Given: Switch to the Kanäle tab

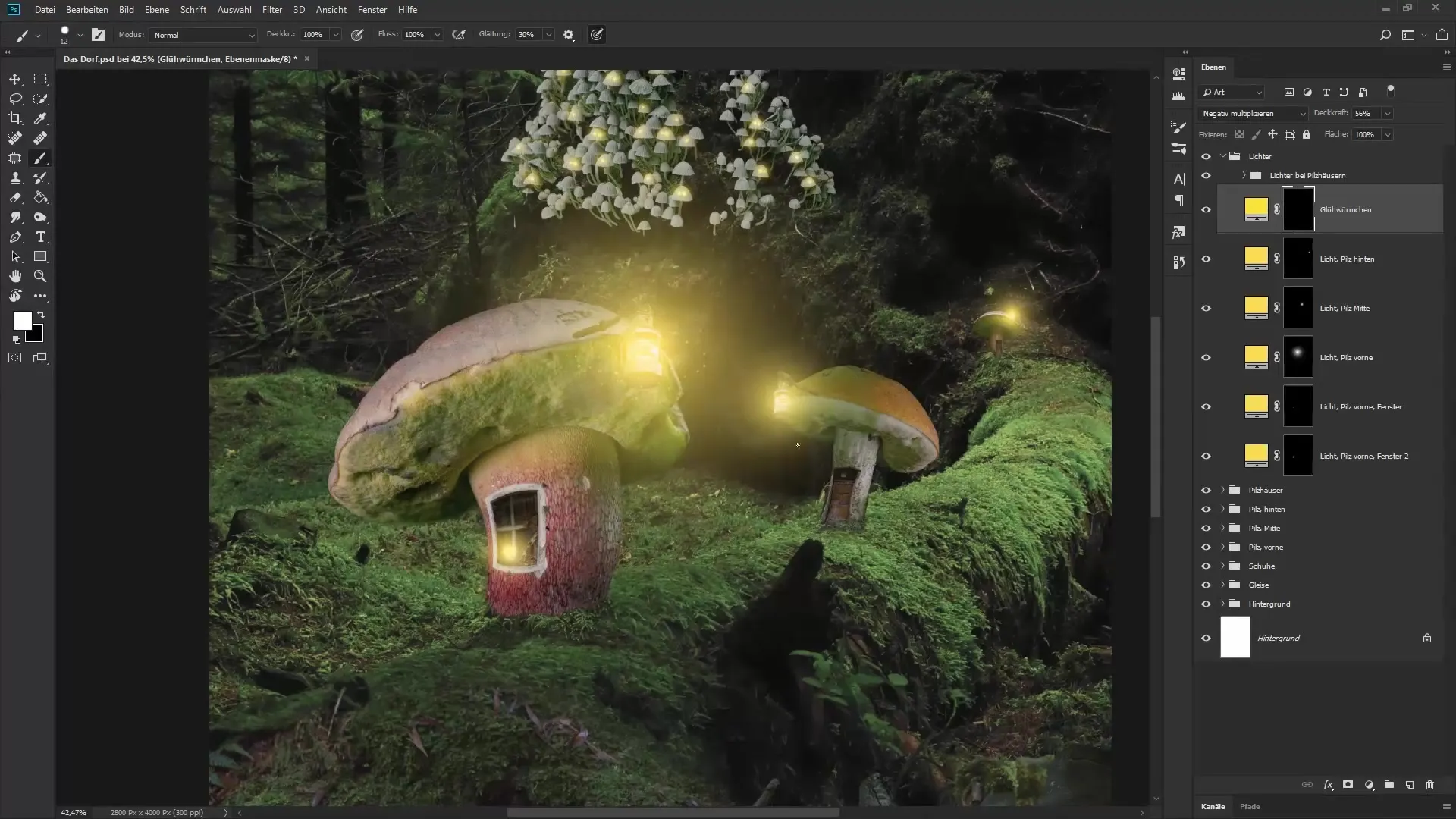Looking at the screenshot, I should pyautogui.click(x=1213, y=807).
